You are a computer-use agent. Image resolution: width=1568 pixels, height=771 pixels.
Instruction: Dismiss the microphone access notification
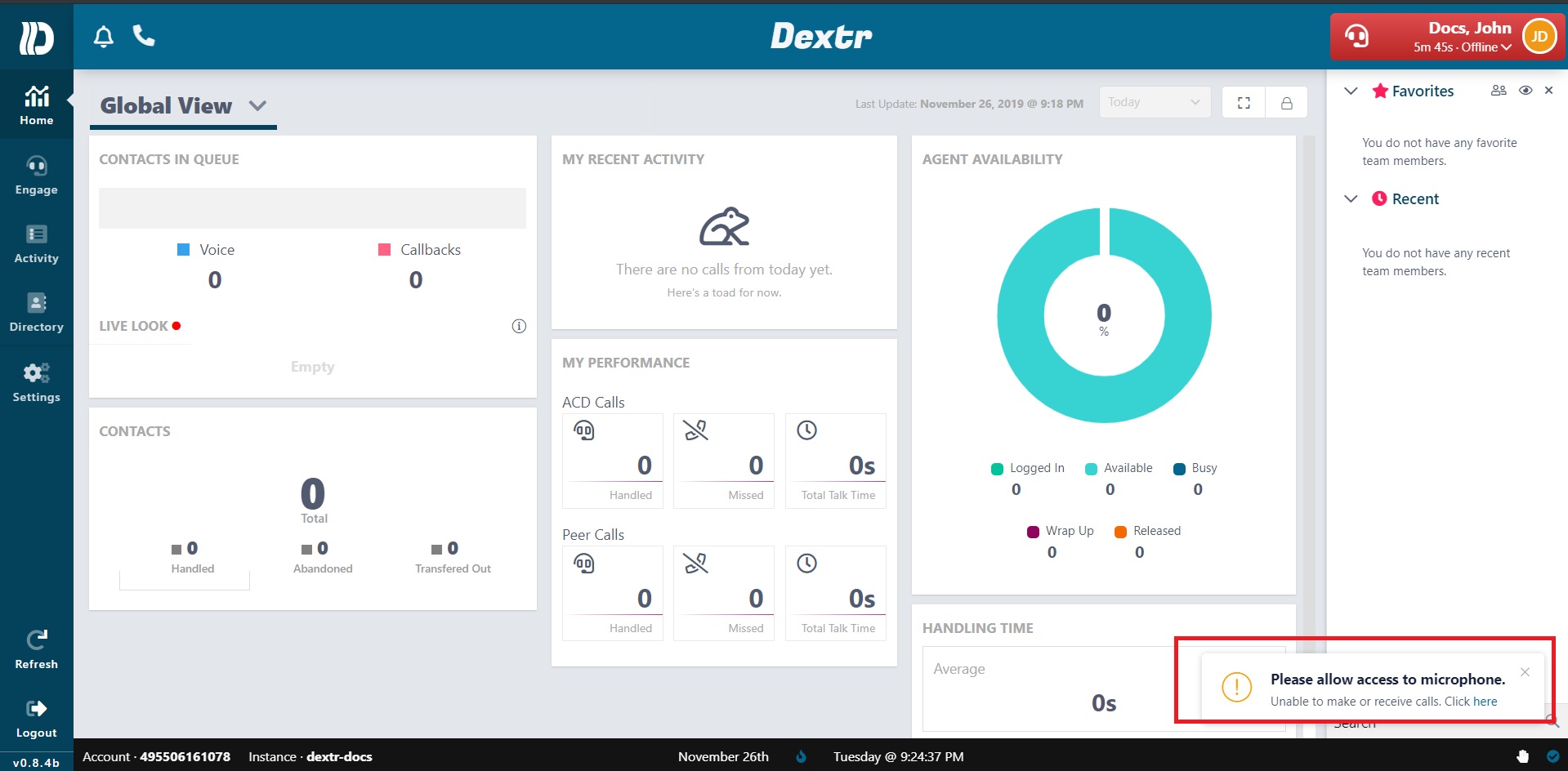pos(1525,672)
